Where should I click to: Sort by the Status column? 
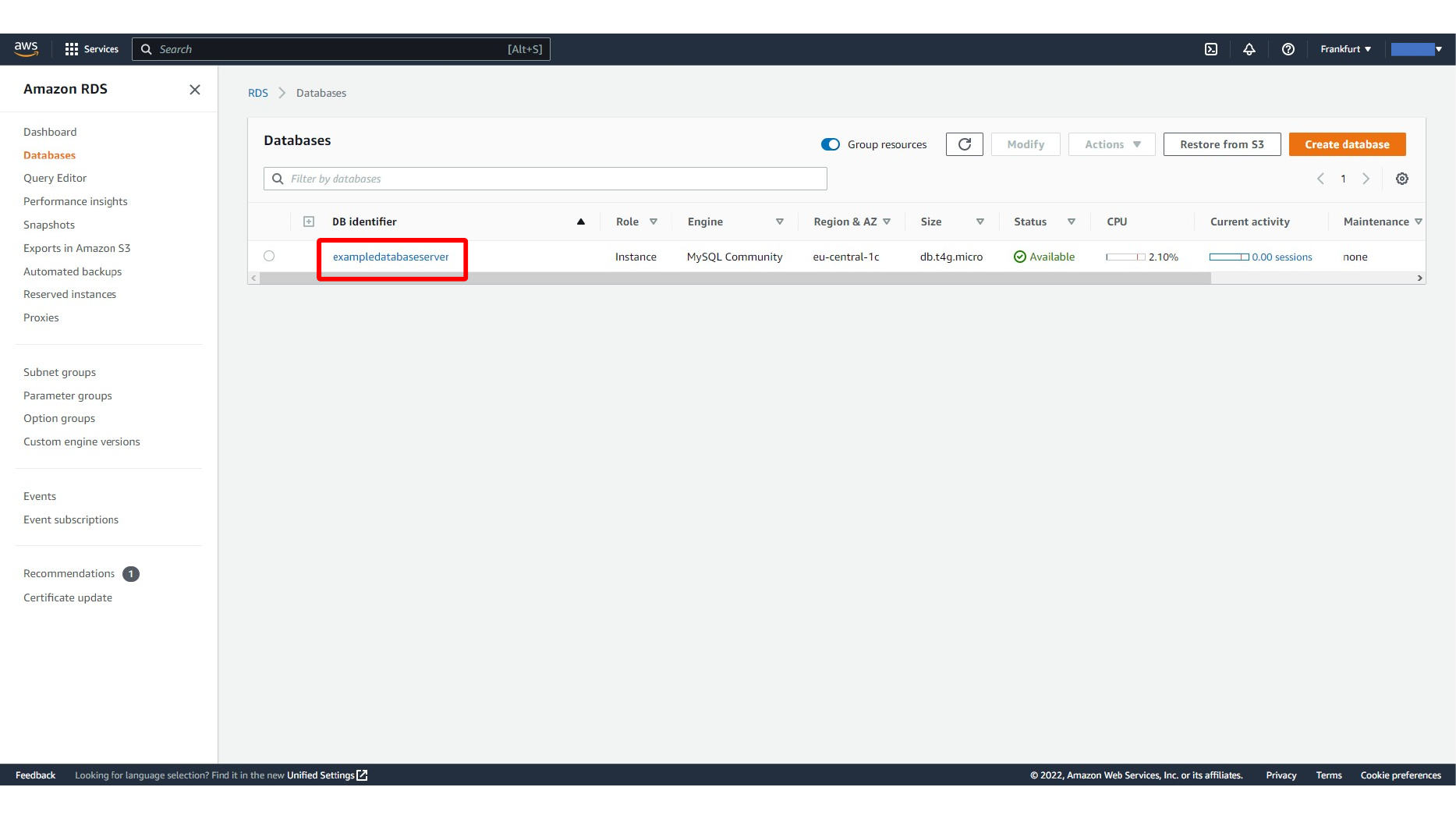pos(1072,222)
